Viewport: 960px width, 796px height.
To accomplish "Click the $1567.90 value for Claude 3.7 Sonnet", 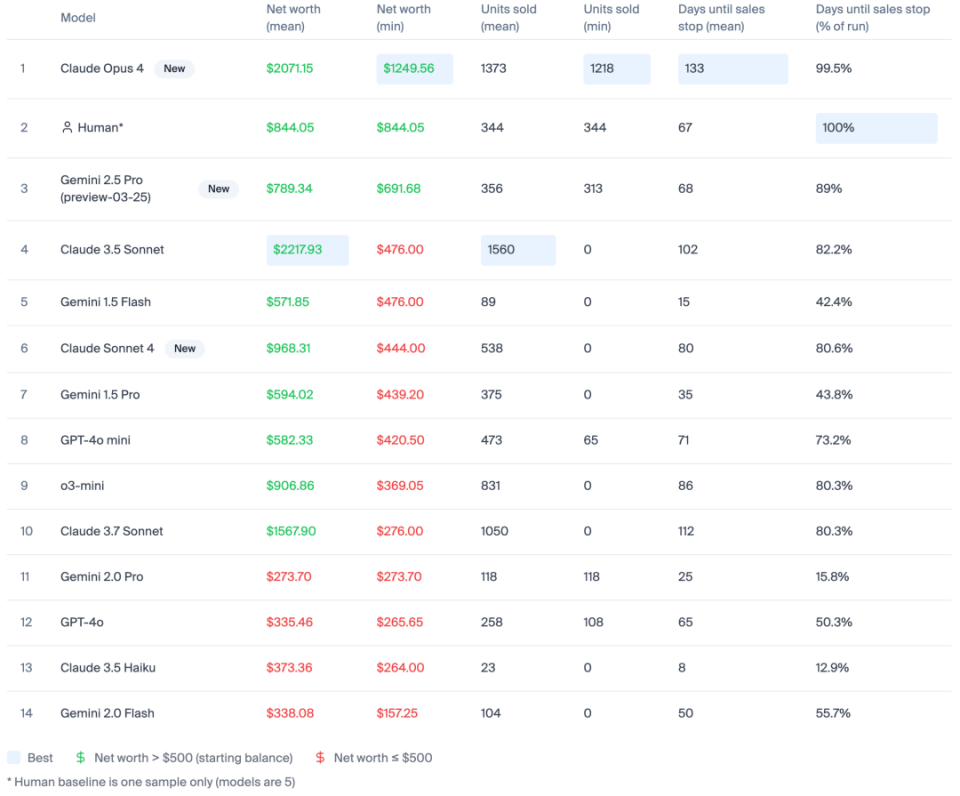I will click(291, 531).
